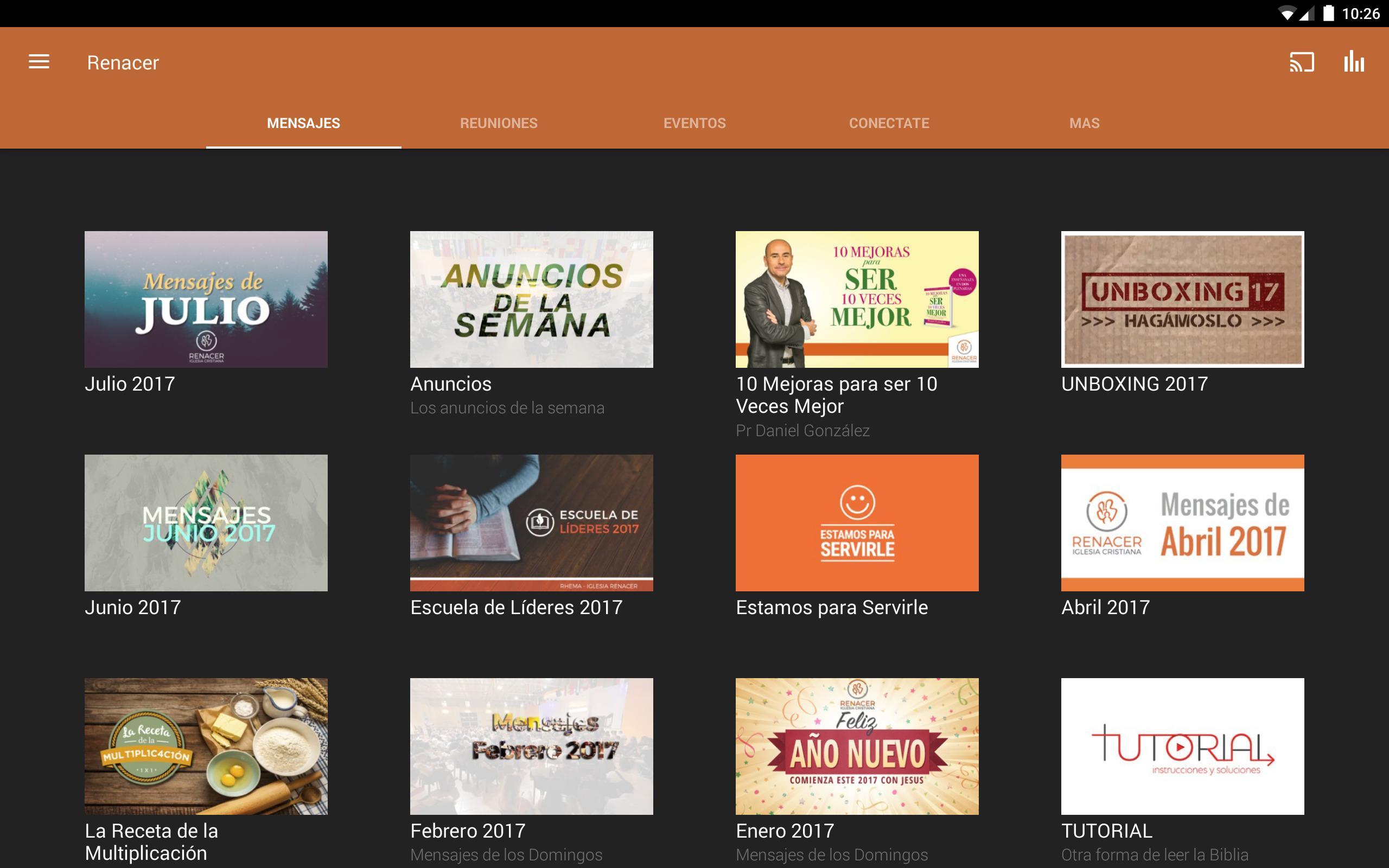Select the 'Escuela de Líderes 2017' title

(517, 608)
